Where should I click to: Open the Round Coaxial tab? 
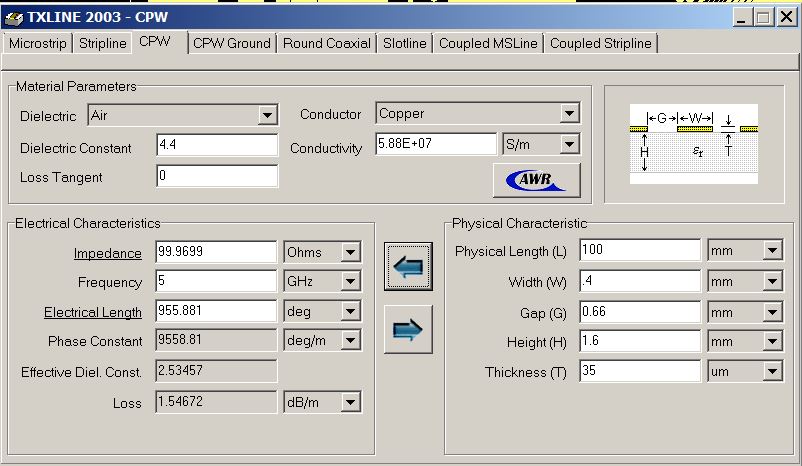(327, 43)
